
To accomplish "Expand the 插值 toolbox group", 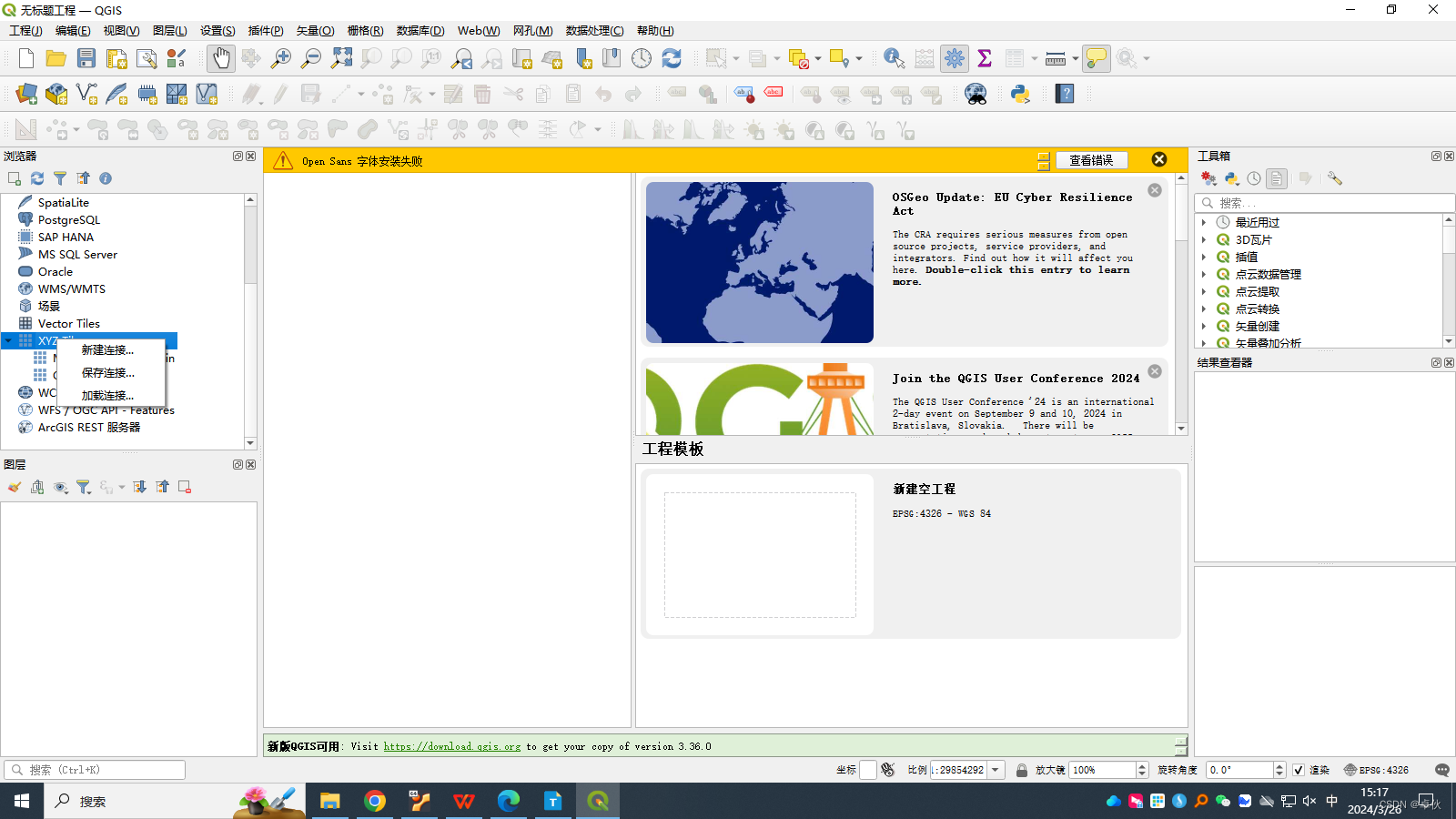I will pyautogui.click(x=1204, y=257).
